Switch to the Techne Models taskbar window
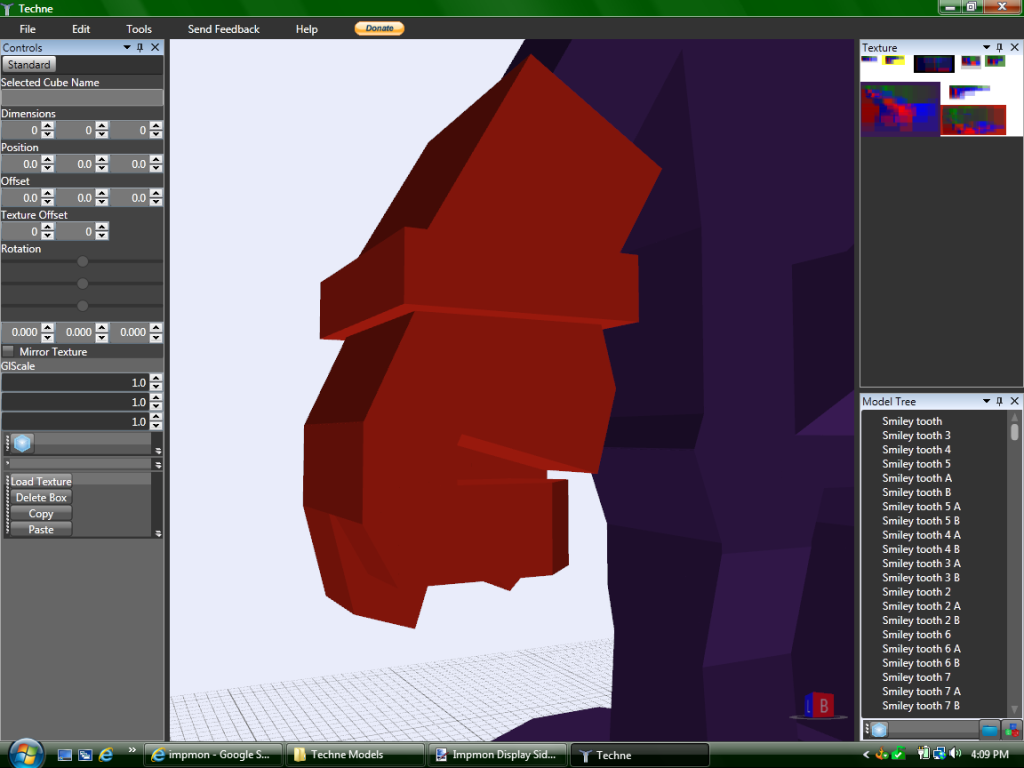 click(x=355, y=755)
